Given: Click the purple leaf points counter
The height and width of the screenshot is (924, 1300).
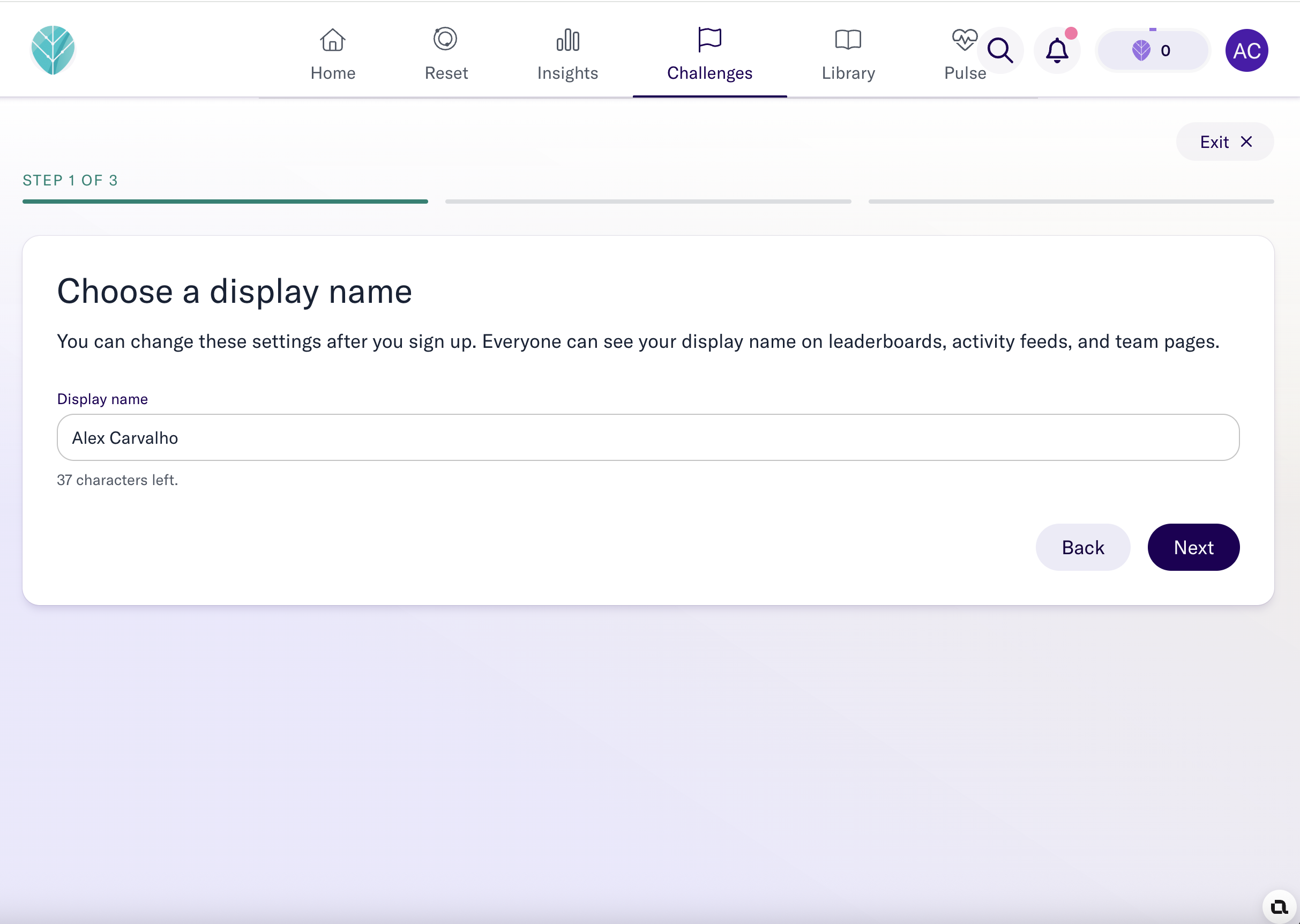Looking at the screenshot, I should click(1153, 50).
